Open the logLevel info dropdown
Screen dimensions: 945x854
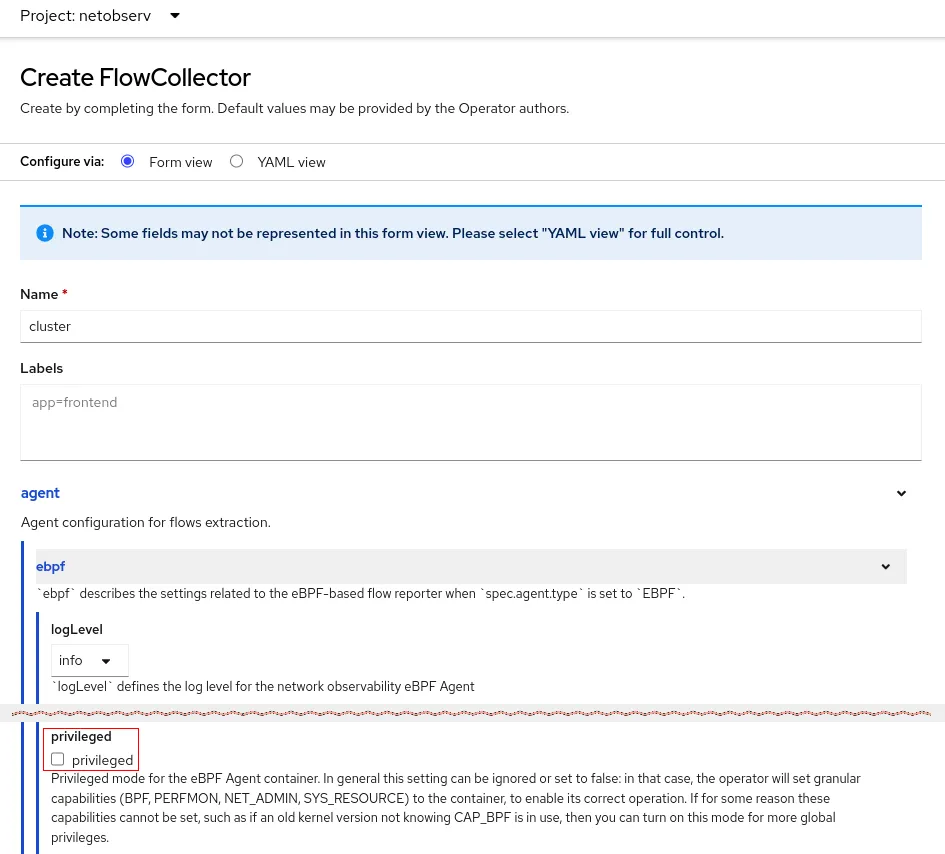click(x=89, y=660)
